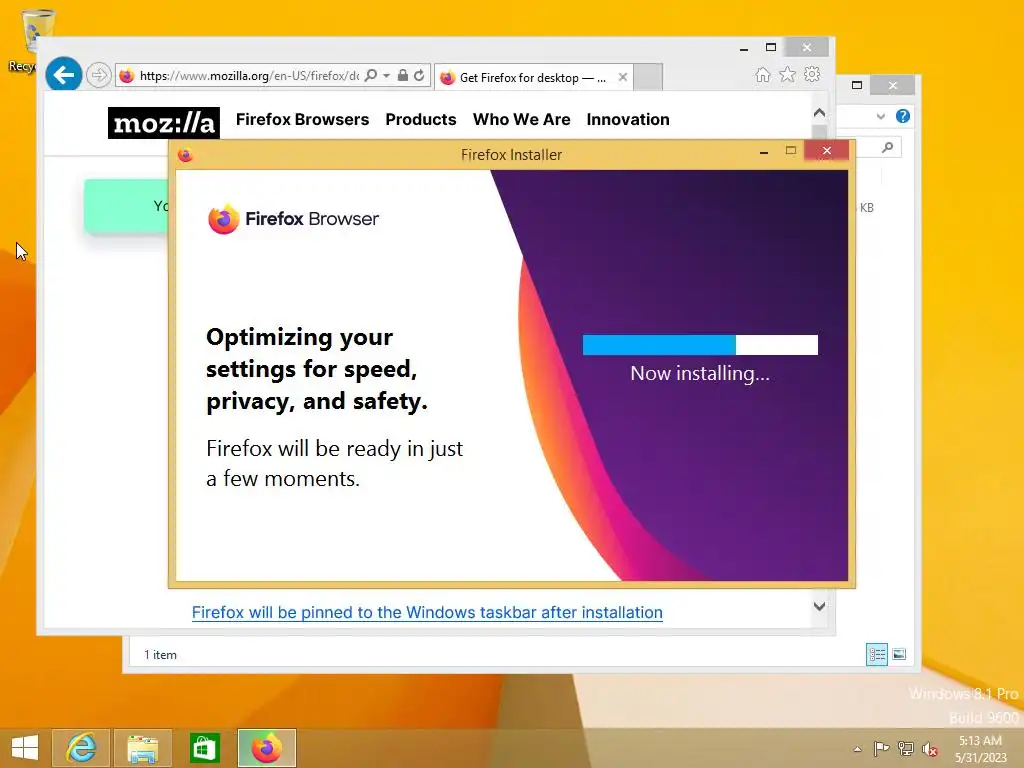The image size is (1024, 768).
Task: Close the Firefox Installer window
Action: click(827, 151)
